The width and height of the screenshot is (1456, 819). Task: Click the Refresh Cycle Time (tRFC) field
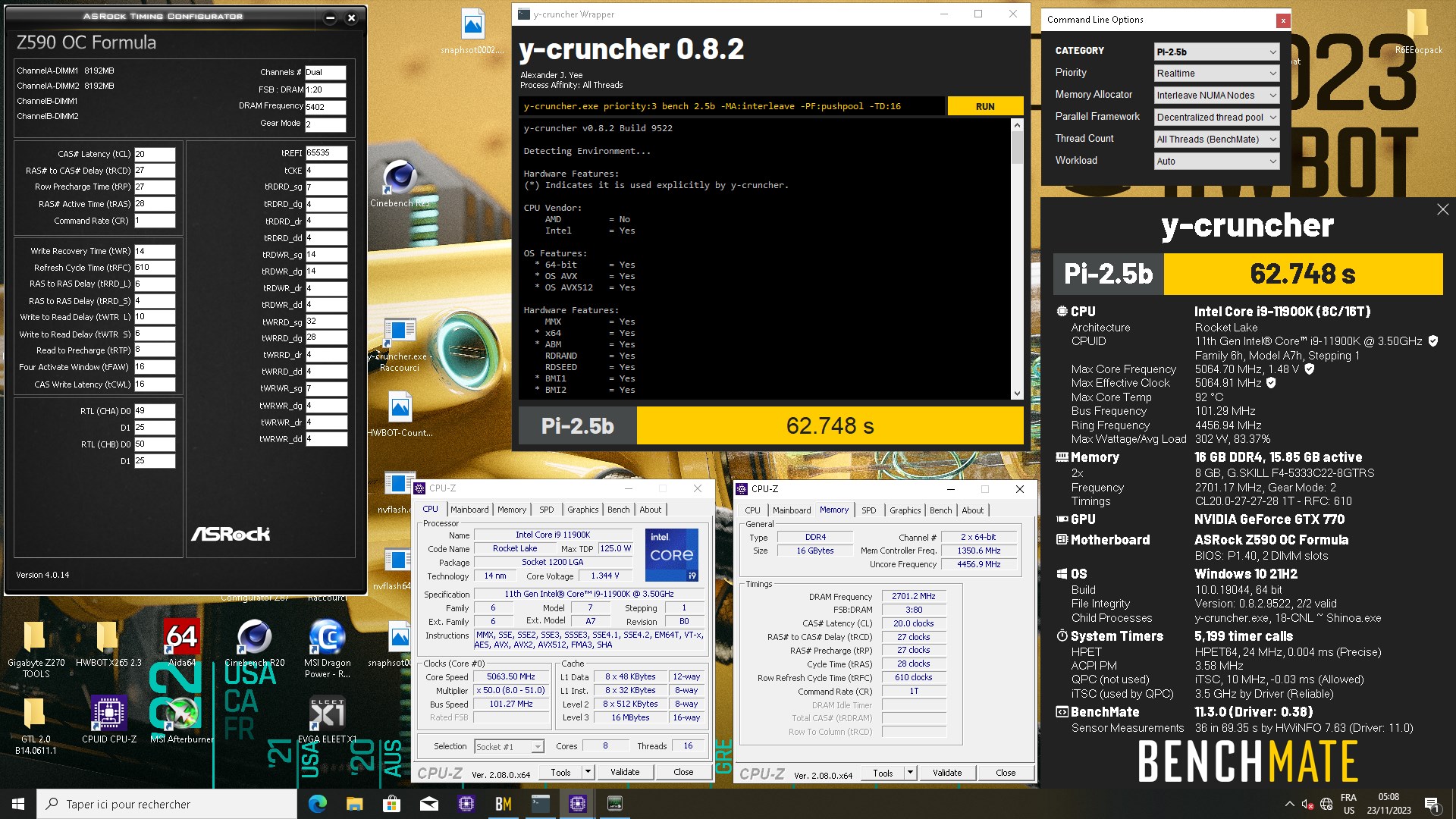(155, 268)
